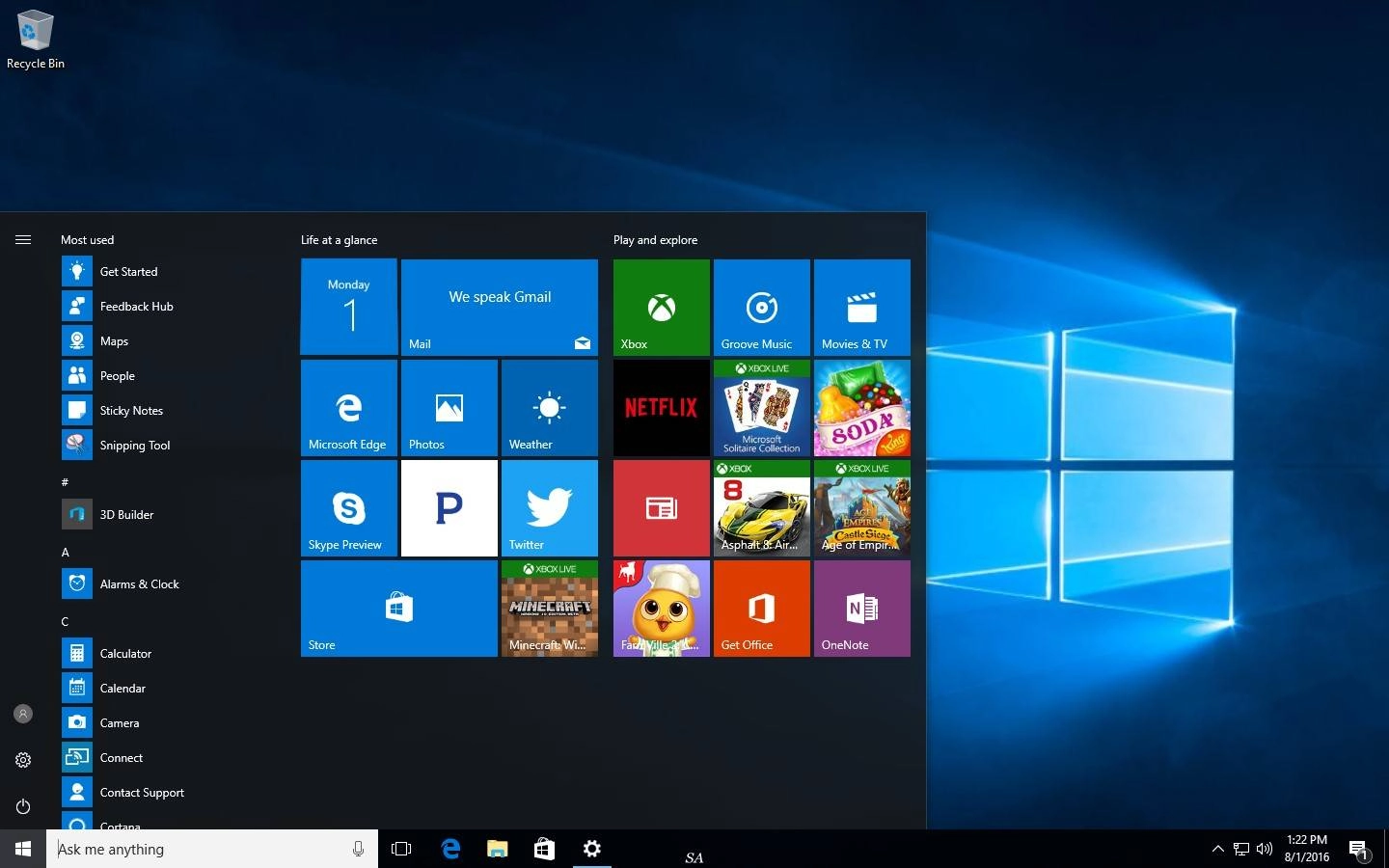Open Store from the taskbar

click(x=544, y=849)
